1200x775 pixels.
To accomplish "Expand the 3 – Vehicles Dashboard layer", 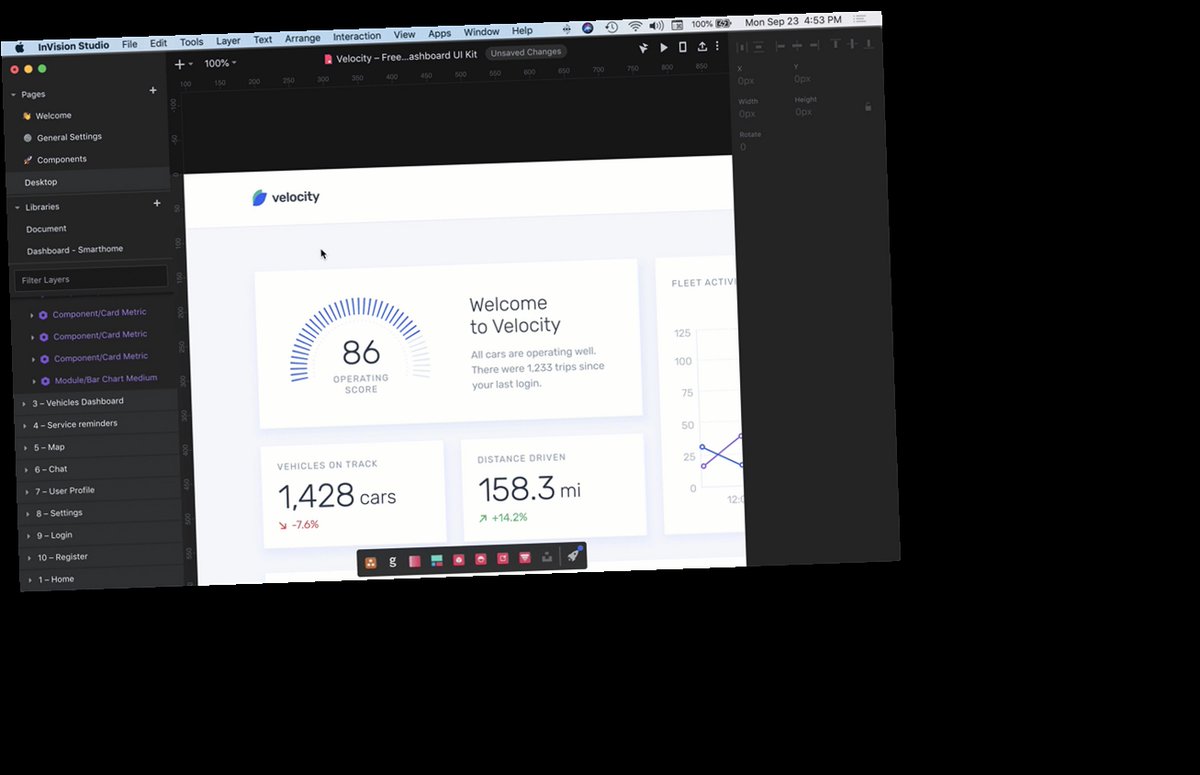I will point(24,404).
